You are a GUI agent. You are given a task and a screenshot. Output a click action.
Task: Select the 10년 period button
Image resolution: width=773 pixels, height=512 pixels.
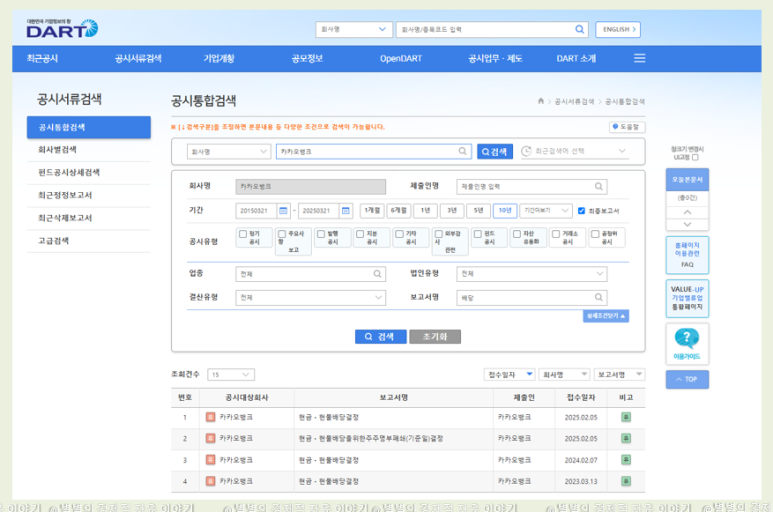(x=505, y=210)
